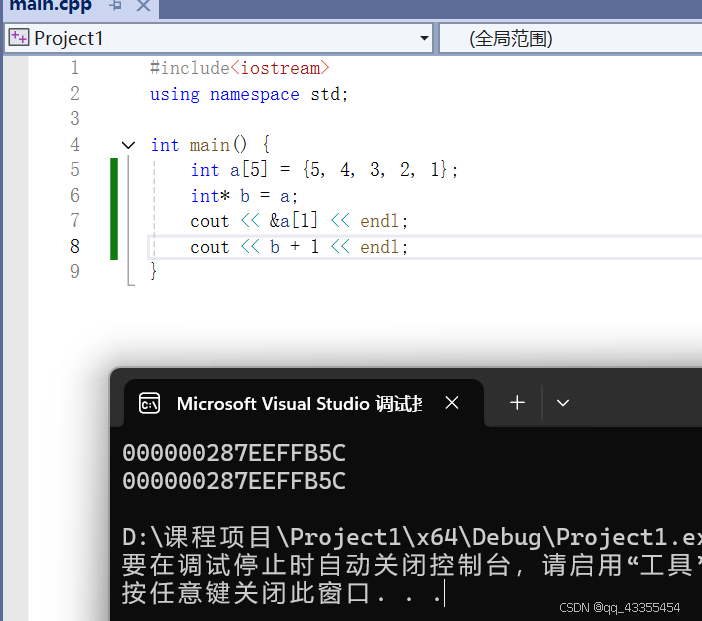The width and height of the screenshot is (702, 621).
Task: Click the Project1 C++ project icon
Action: tap(19, 38)
